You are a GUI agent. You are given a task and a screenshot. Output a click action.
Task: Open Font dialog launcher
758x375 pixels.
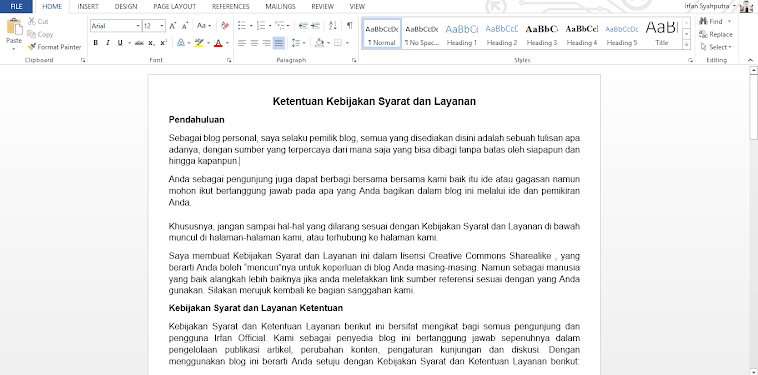coord(229,60)
